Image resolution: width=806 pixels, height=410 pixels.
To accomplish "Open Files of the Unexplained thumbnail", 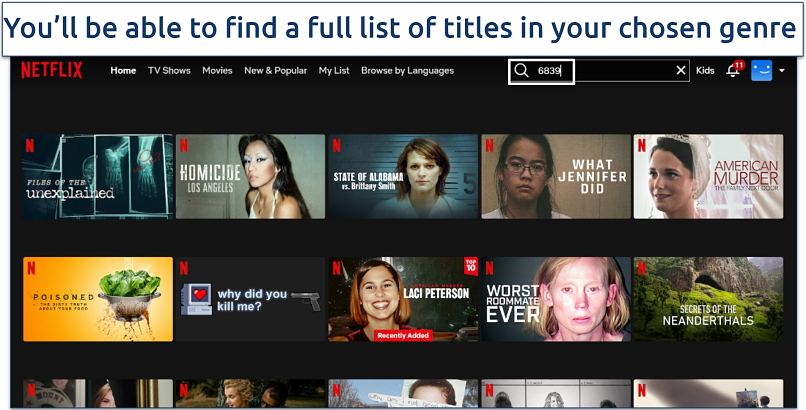I will click(x=98, y=177).
